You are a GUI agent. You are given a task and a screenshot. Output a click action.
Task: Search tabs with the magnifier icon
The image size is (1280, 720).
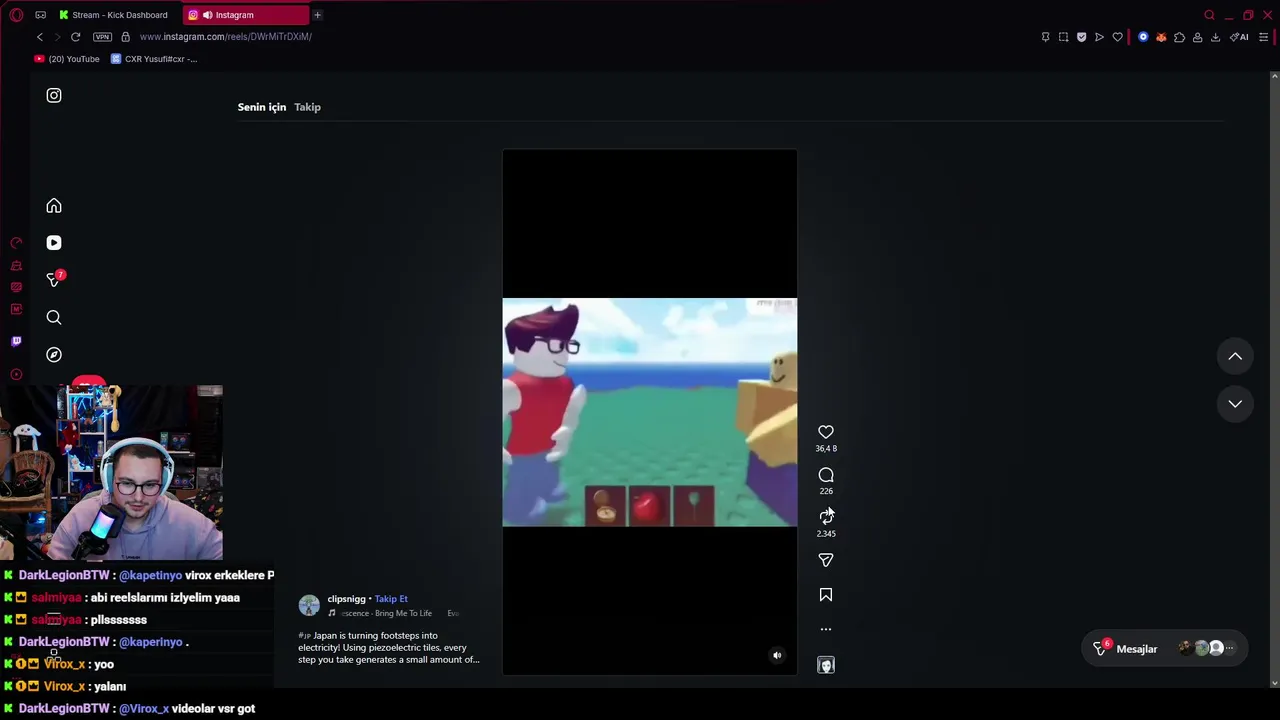tap(1209, 15)
